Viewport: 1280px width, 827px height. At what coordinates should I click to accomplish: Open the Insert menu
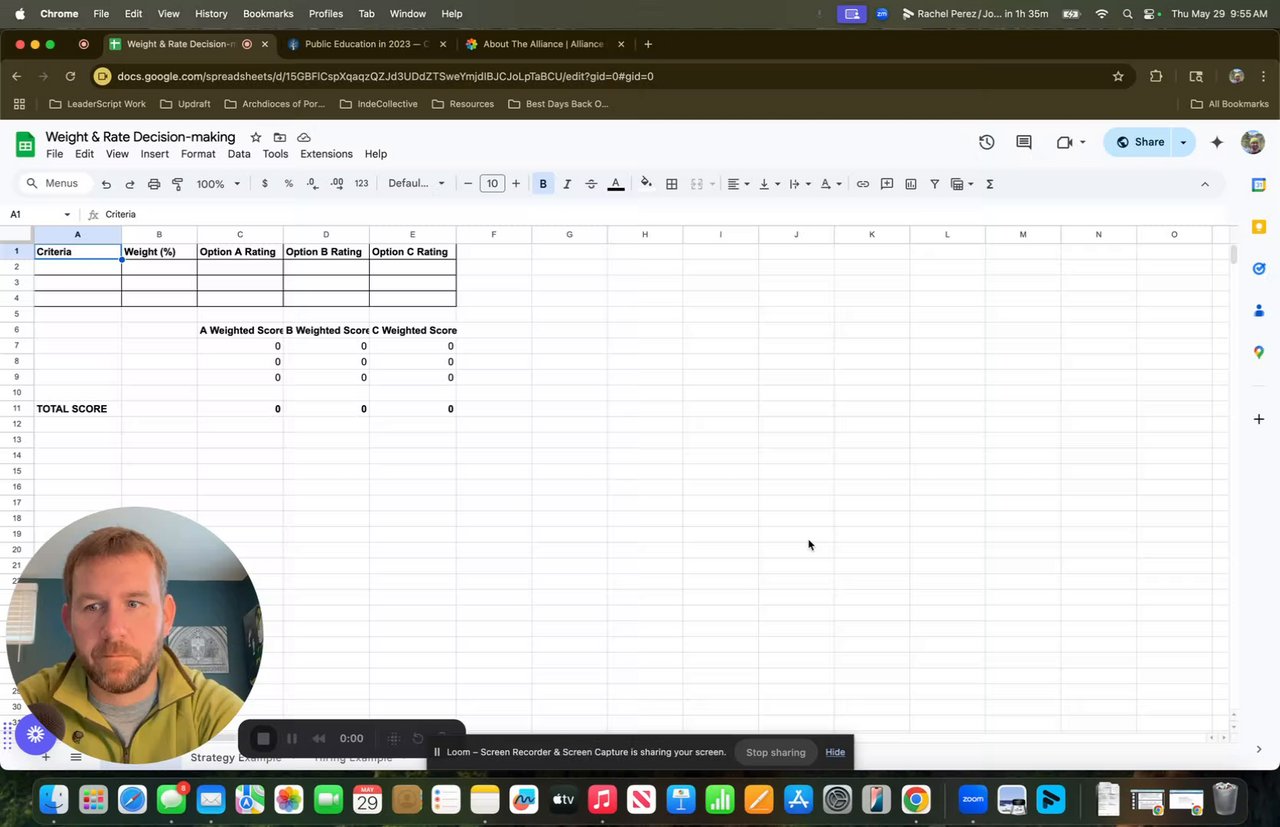(x=155, y=154)
